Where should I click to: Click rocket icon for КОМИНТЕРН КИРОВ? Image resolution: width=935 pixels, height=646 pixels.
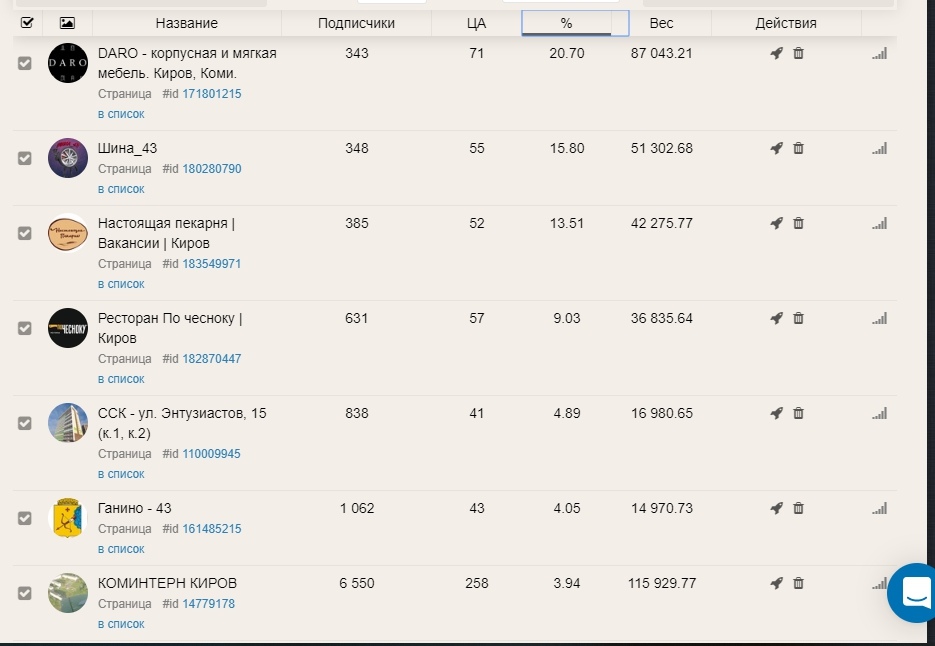click(x=776, y=583)
